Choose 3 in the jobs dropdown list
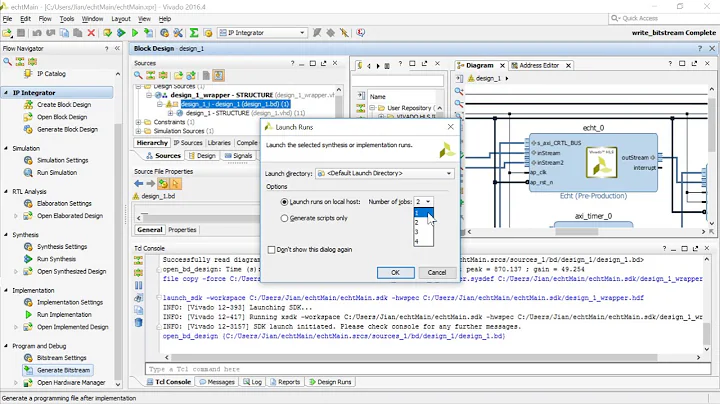 click(423, 232)
